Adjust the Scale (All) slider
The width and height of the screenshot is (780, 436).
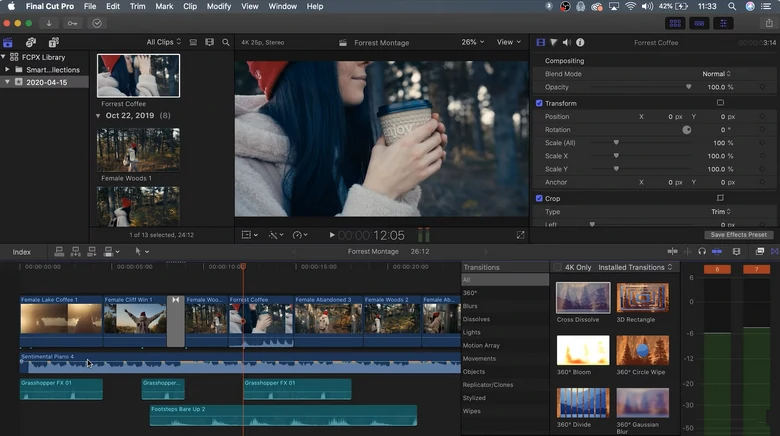(616, 143)
